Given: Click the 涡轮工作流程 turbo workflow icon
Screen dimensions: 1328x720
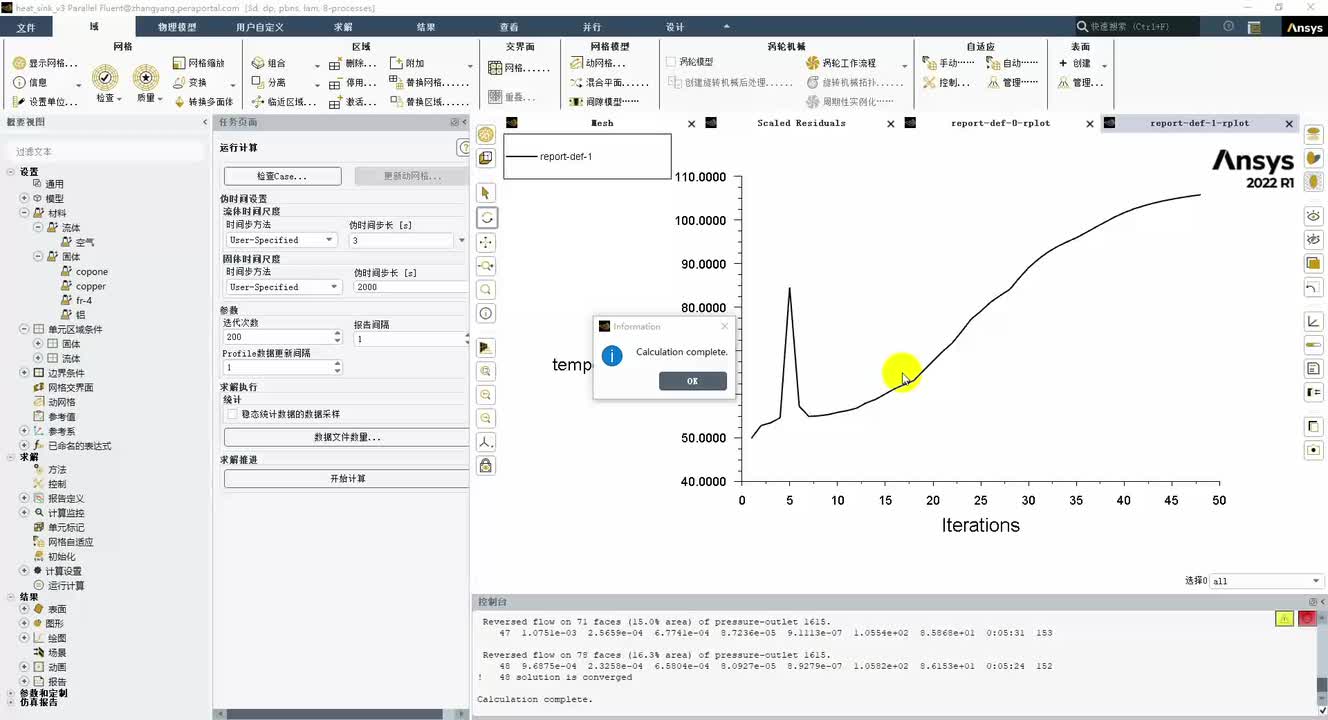Looking at the screenshot, I should tap(813, 63).
